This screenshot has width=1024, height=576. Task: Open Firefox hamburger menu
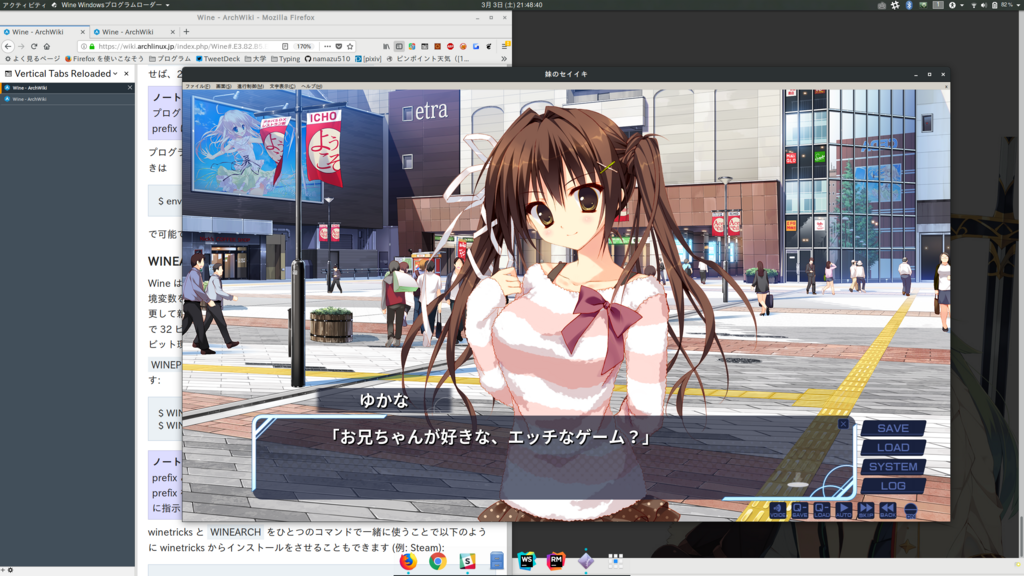pos(504,46)
